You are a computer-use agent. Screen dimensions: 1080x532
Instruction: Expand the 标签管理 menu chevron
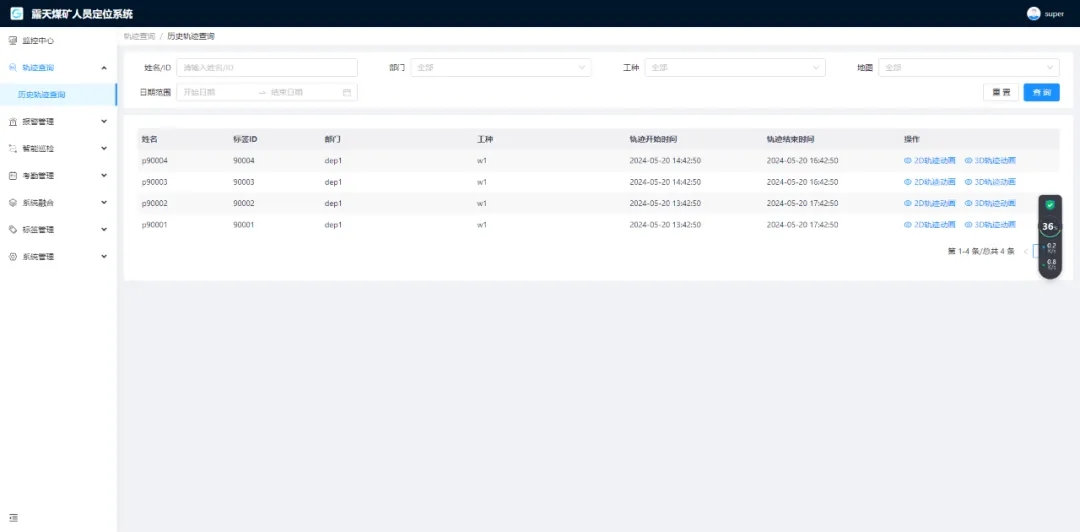104,229
